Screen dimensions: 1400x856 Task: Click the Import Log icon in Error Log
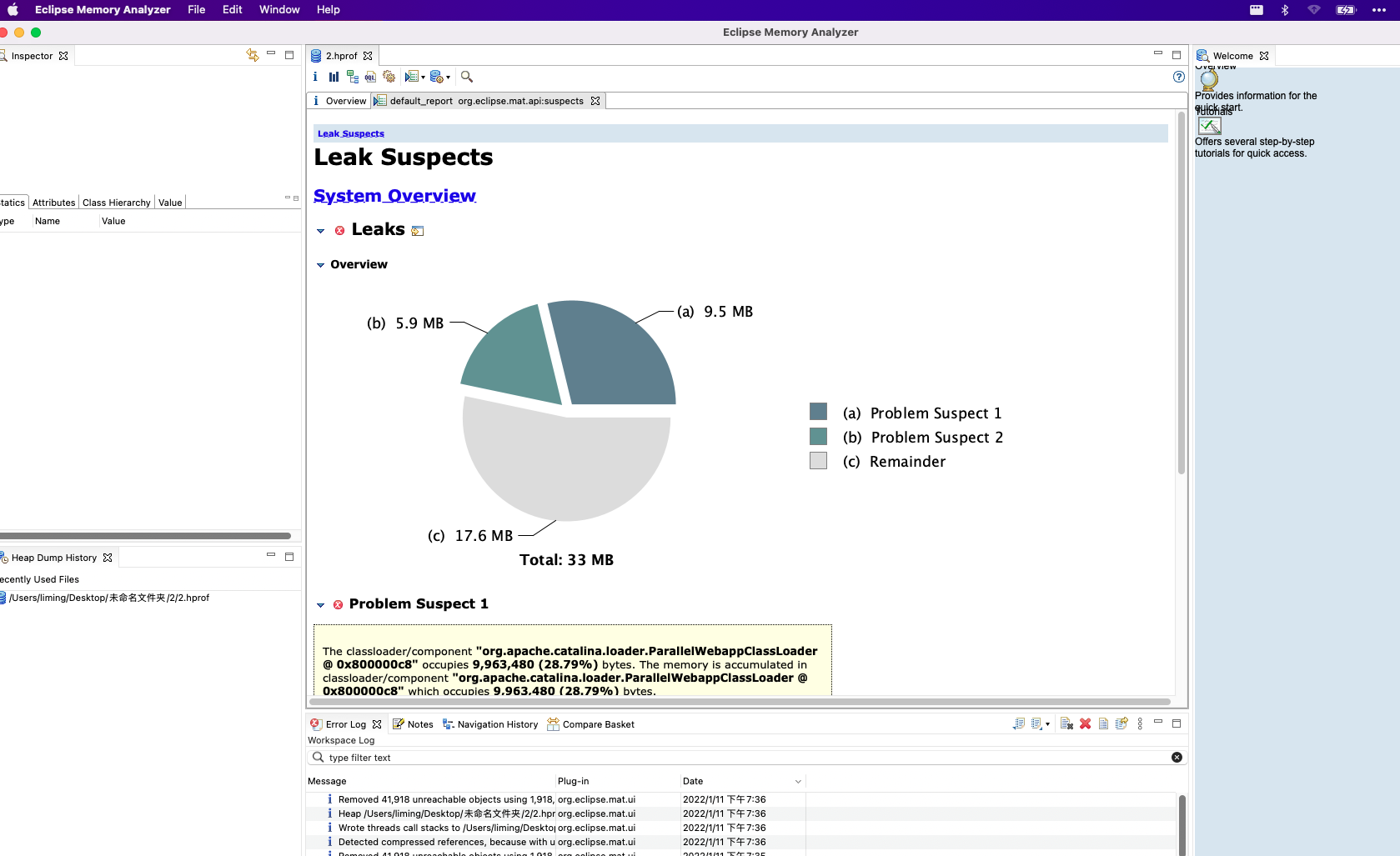tap(1036, 723)
